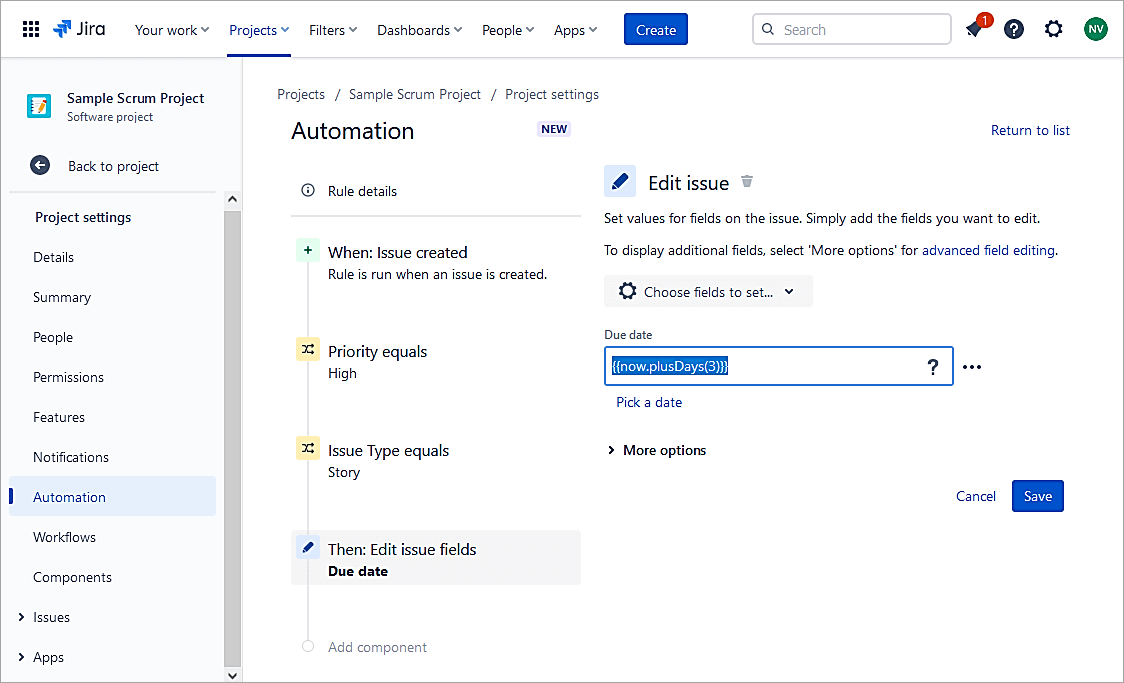Screen dimensions: 1124x683
Task: Open the Dashboards menu
Action: click(419, 30)
